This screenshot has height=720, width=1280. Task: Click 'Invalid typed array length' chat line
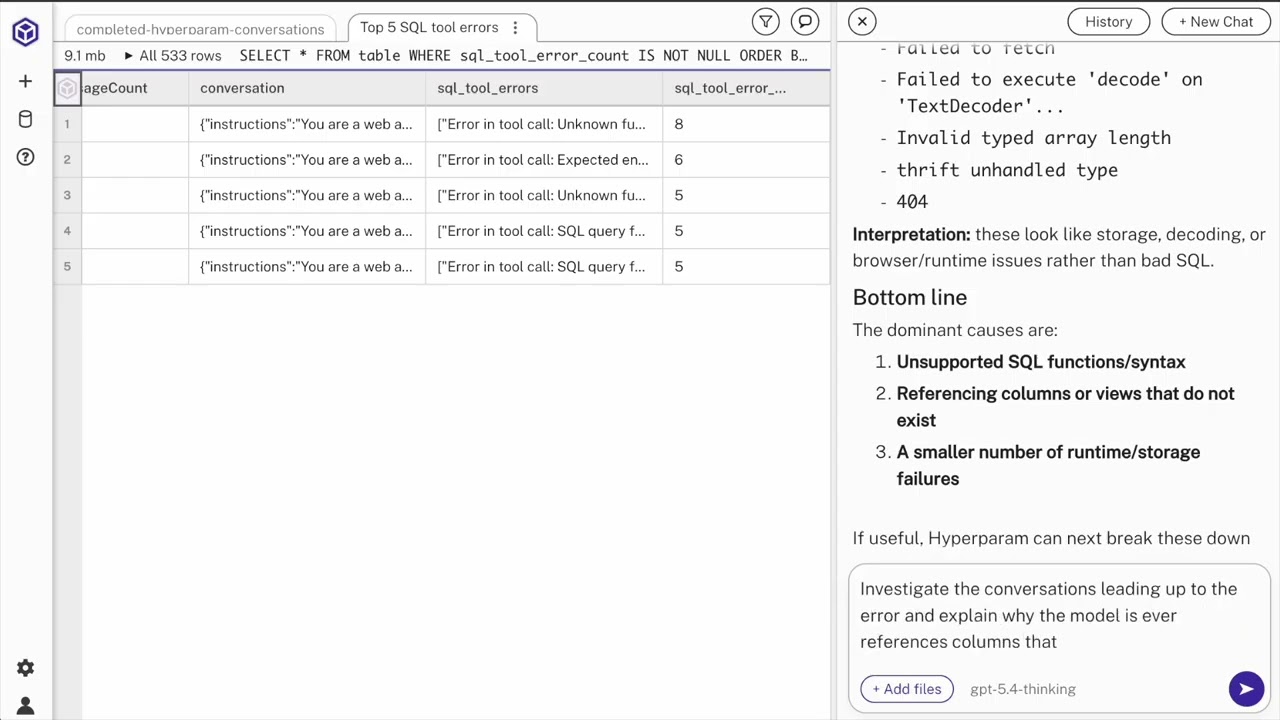[x=1033, y=138]
